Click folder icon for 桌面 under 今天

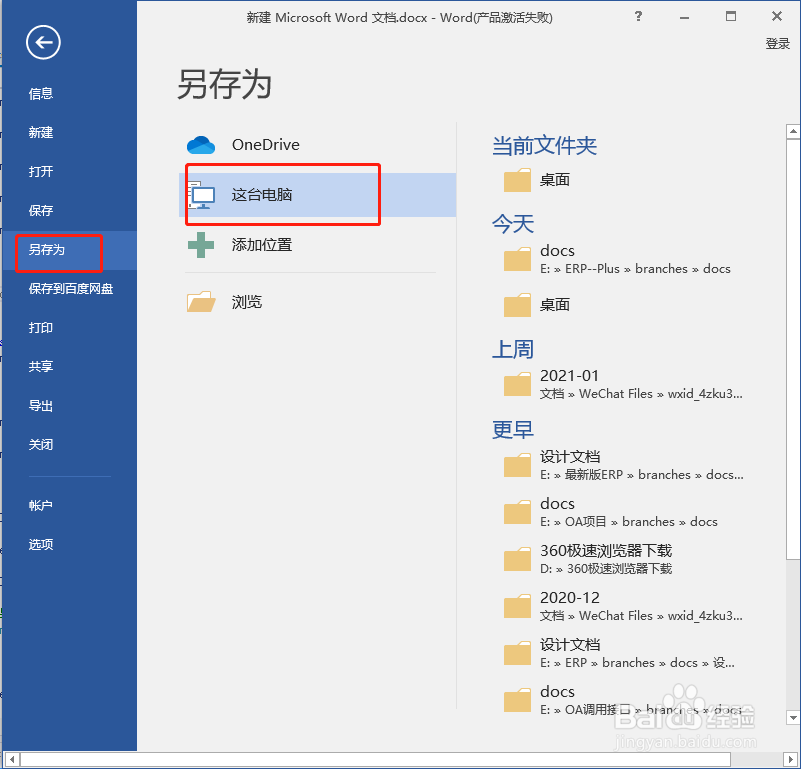(517, 305)
